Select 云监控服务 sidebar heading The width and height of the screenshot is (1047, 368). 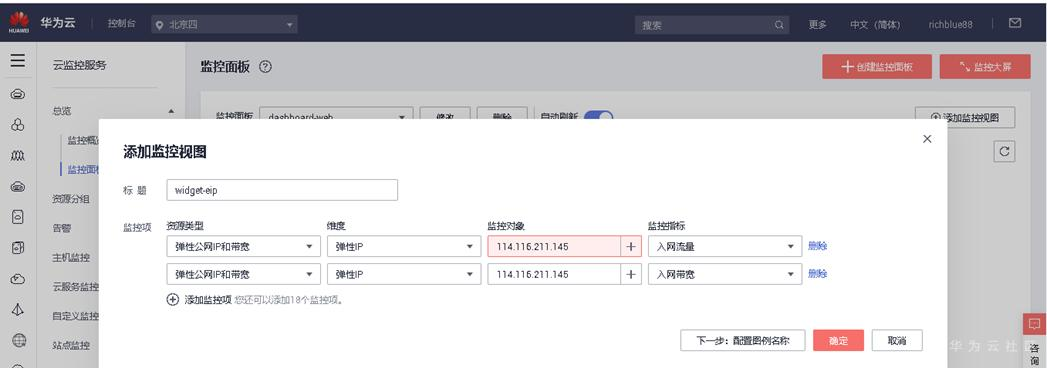point(79,65)
